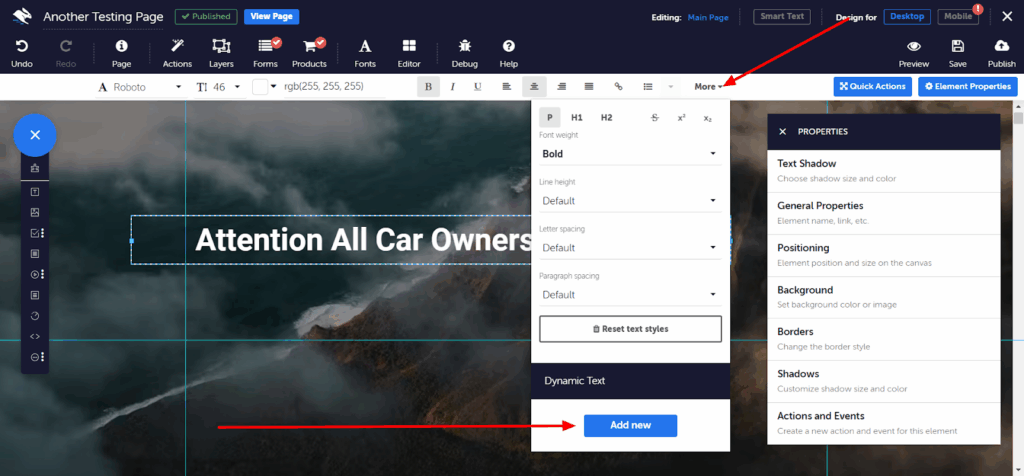This screenshot has height=476, width=1024.
Task: Expand the Line height dropdown
Action: pos(629,201)
